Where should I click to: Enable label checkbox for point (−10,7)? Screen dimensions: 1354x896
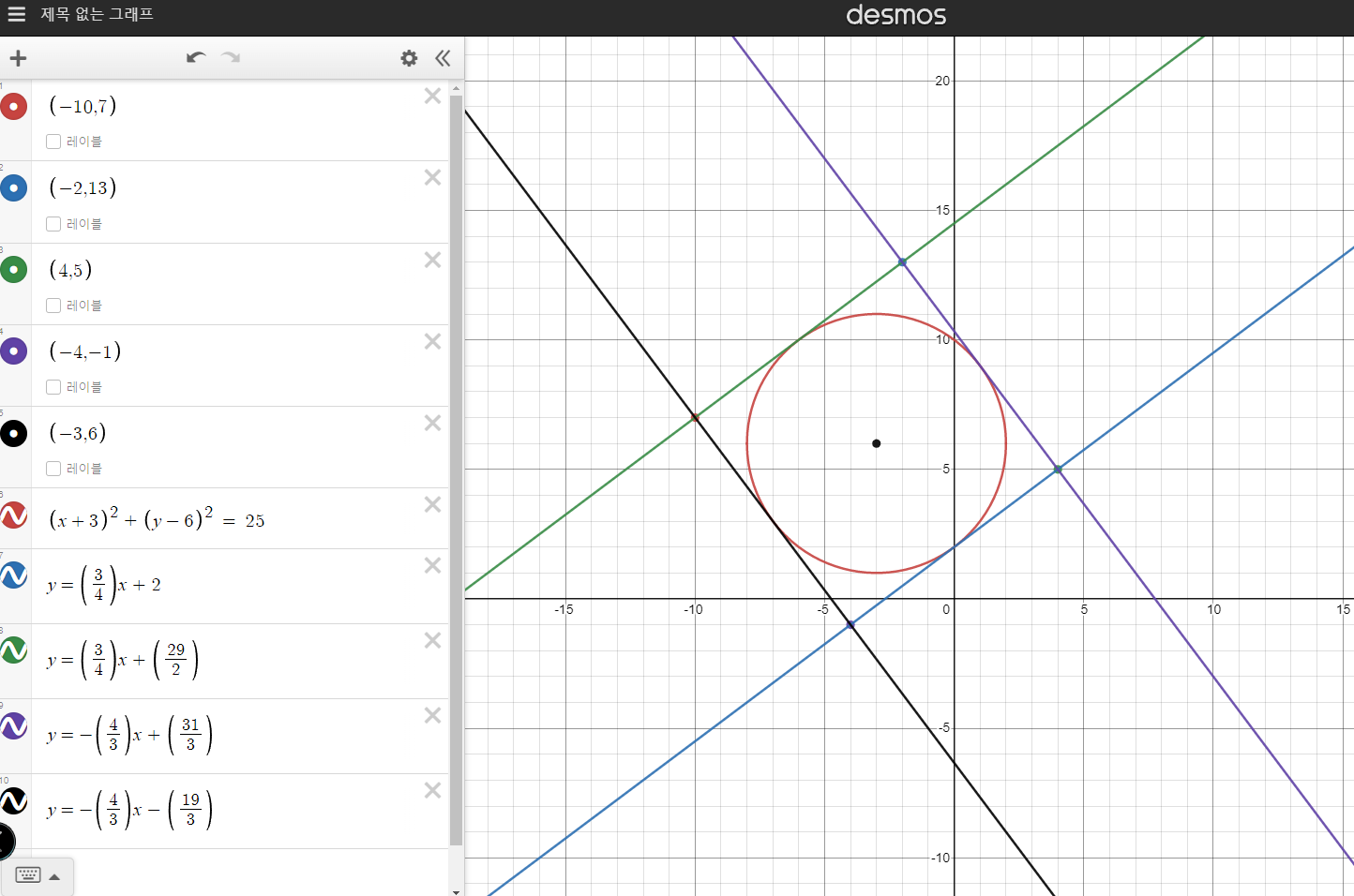tap(53, 142)
